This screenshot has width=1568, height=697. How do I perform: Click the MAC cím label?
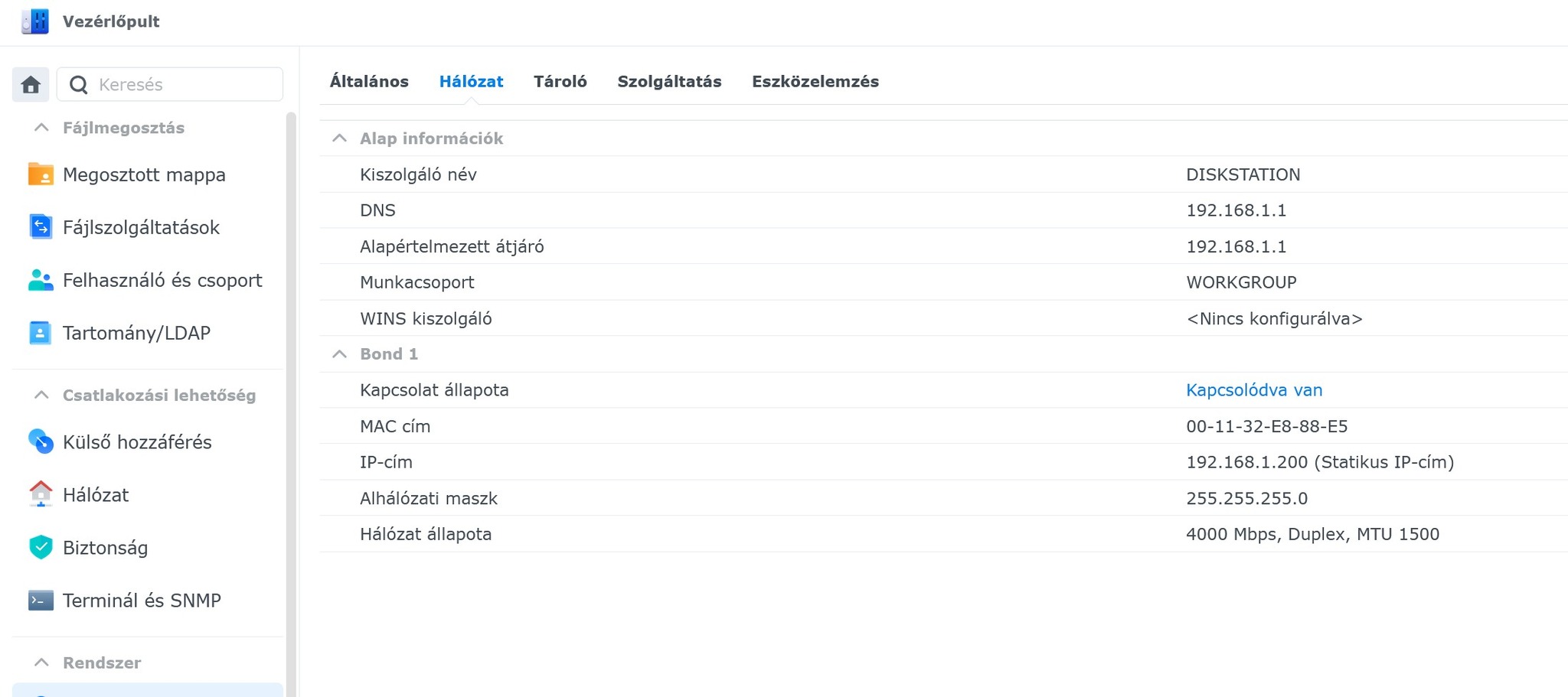pos(395,426)
